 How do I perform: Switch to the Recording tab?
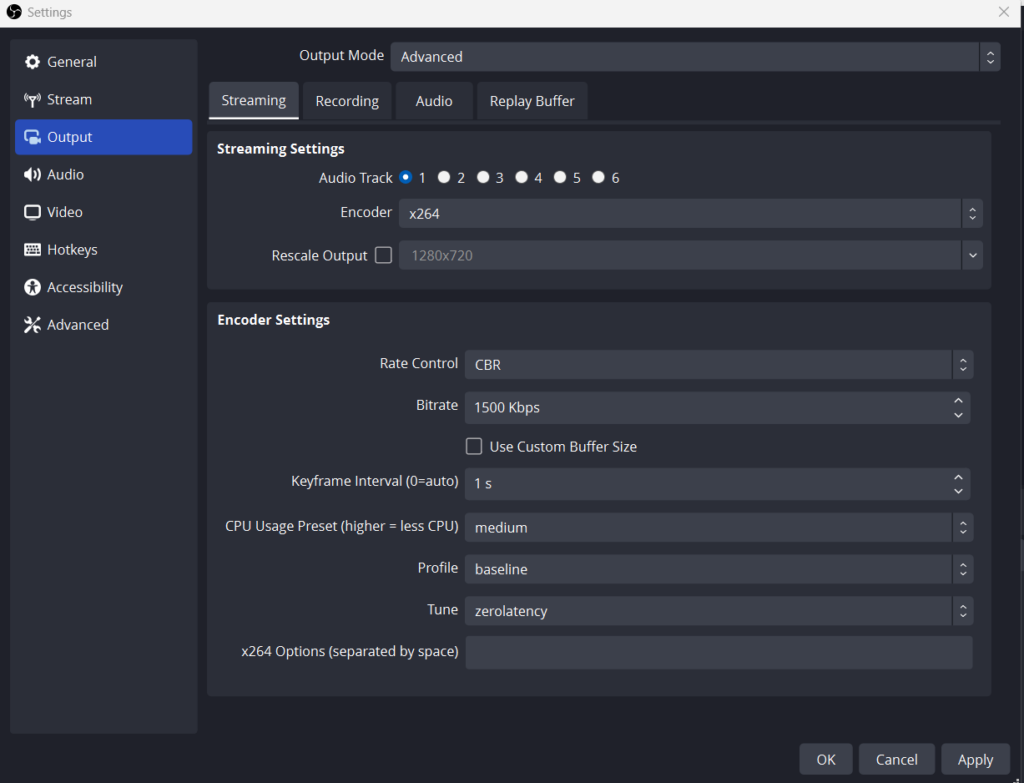pyautogui.click(x=347, y=101)
